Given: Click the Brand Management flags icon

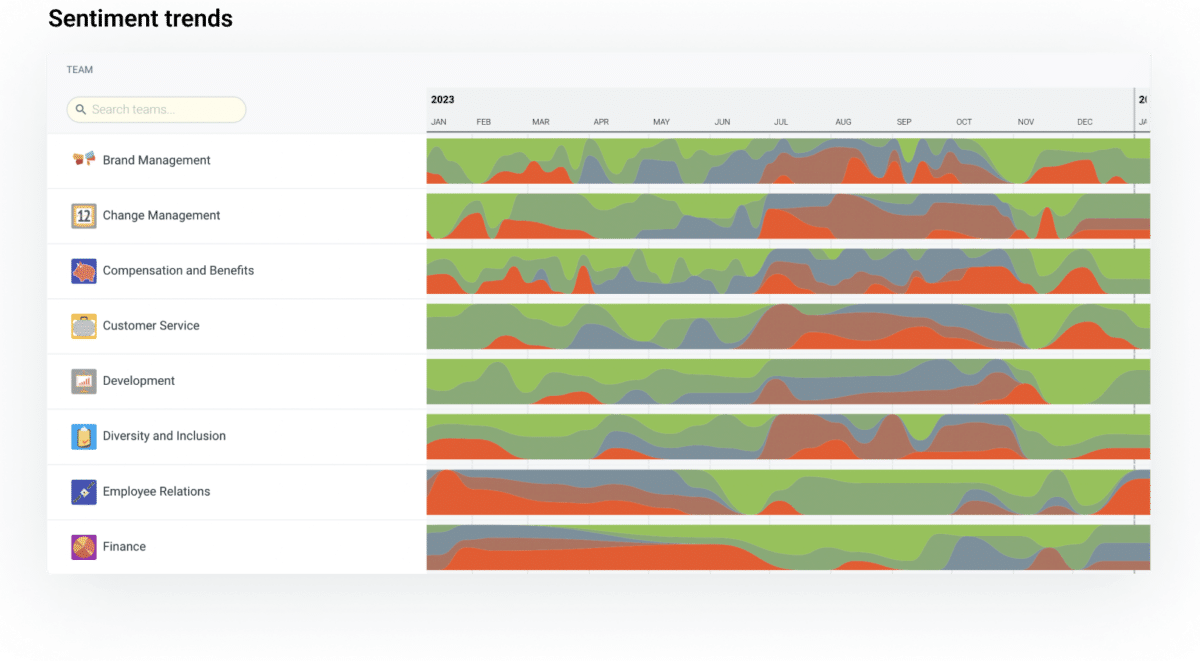Looking at the screenshot, I should point(84,159).
